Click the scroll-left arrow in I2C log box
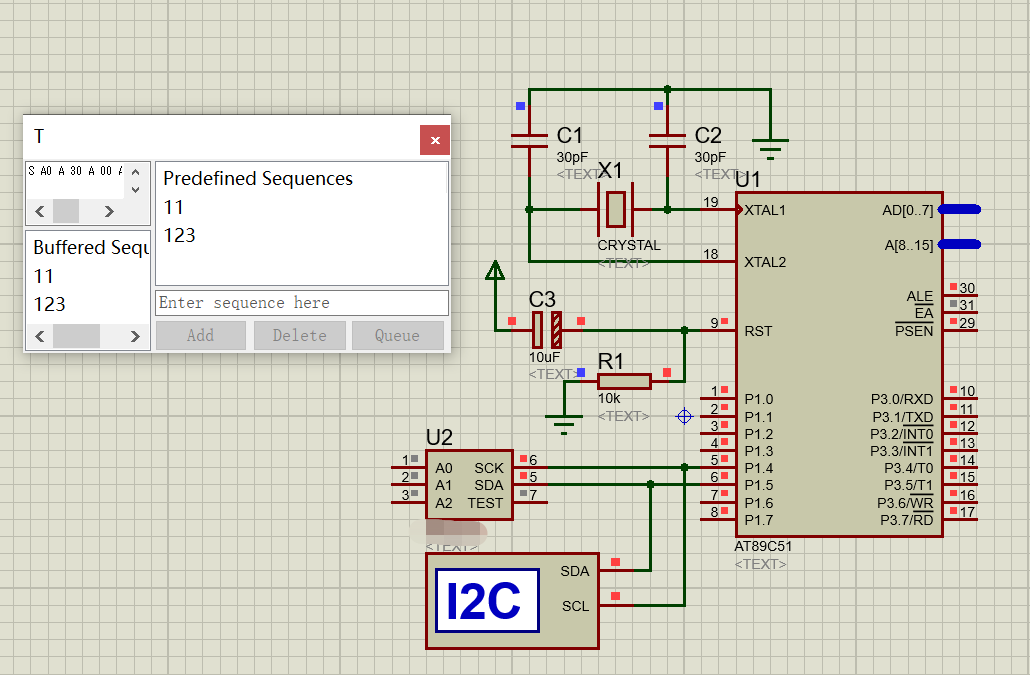The height and width of the screenshot is (675, 1030). tap(39, 211)
